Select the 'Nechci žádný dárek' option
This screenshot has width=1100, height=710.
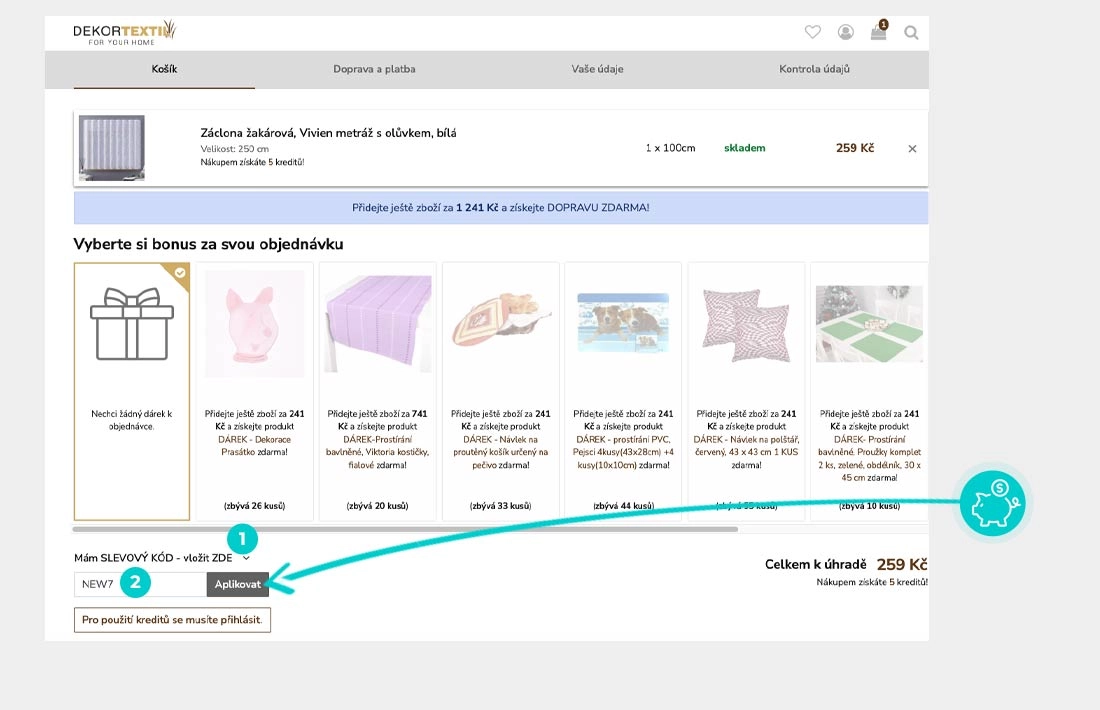click(132, 390)
